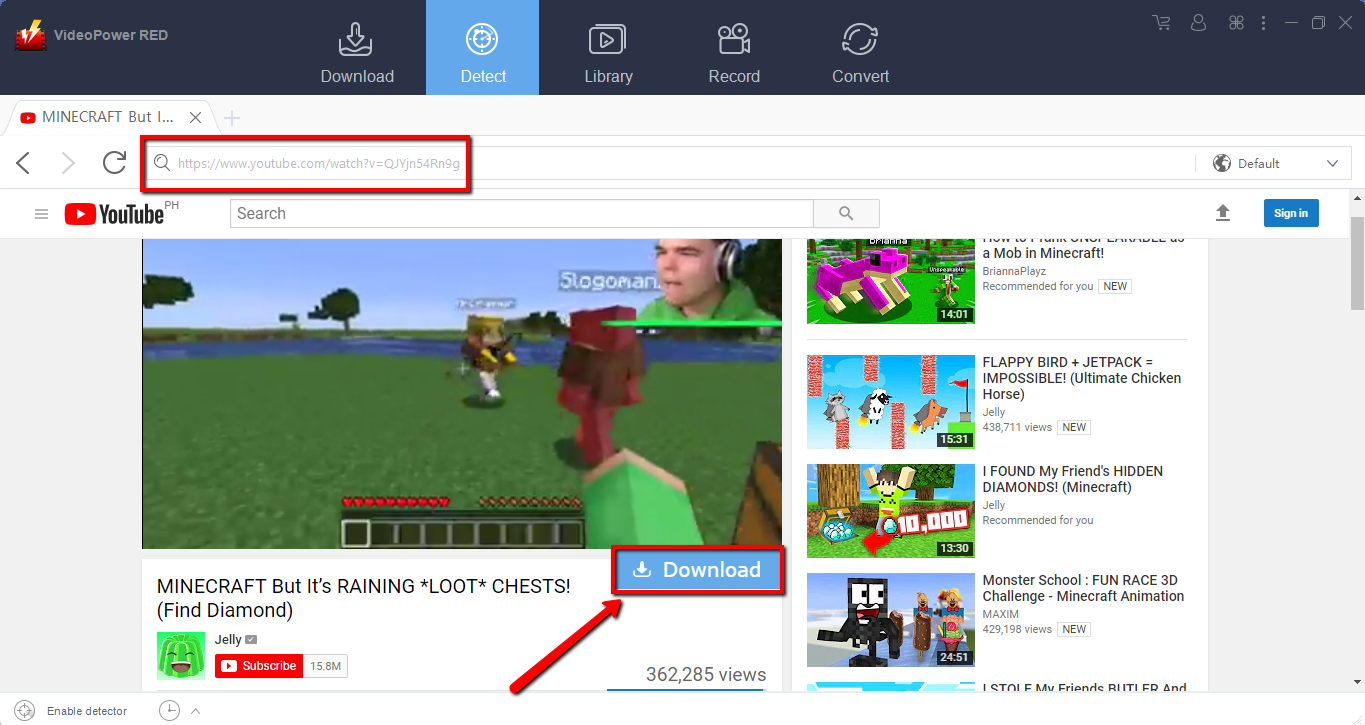Image resolution: width=1365 pixels, height=725 pixels.
Task: Add a new browser tab
Action: coord(232,118)
